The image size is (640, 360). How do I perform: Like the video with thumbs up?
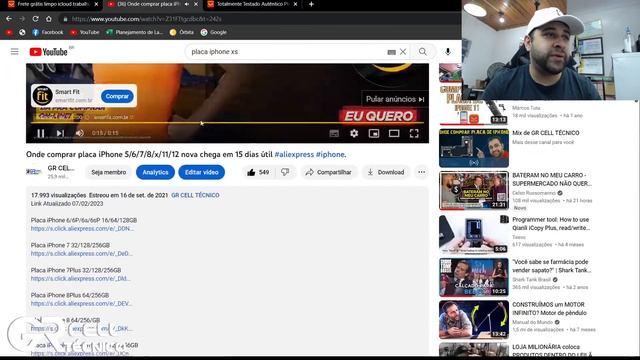click(x=258, y=172)
